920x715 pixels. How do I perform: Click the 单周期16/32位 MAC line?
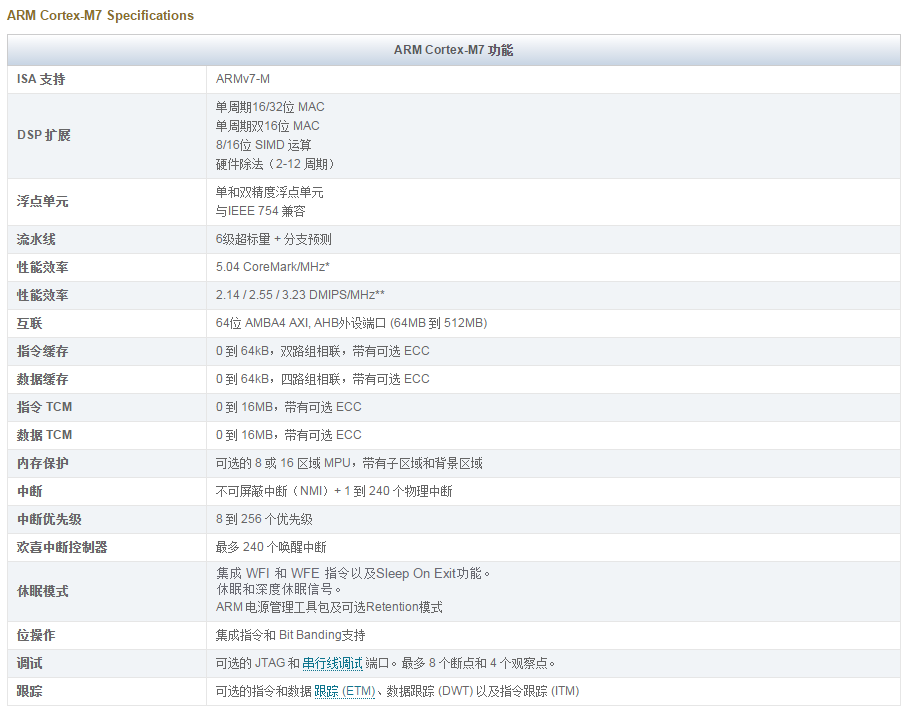coord(270,107)
